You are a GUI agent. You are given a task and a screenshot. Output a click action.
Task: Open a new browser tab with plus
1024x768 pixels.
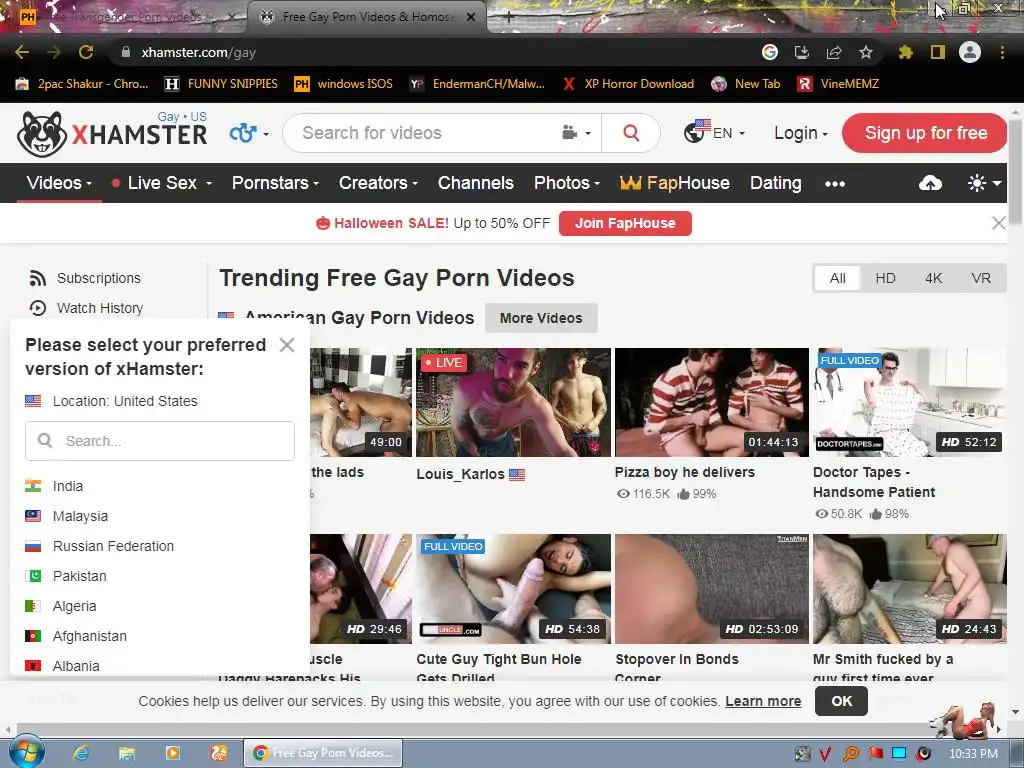coord(509,17)
